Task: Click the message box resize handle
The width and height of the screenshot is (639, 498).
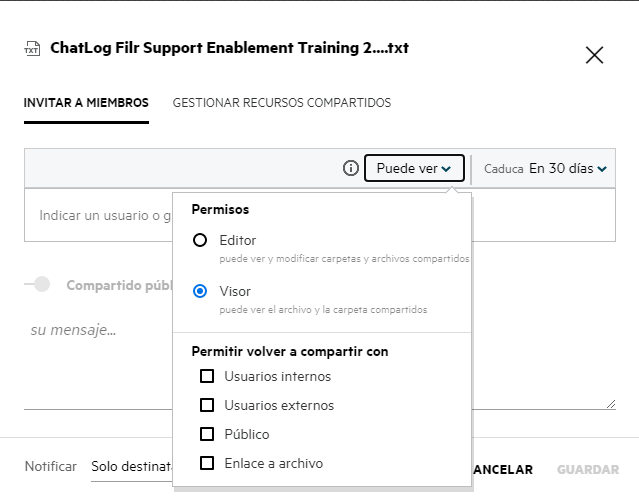Action: [610, 403]
